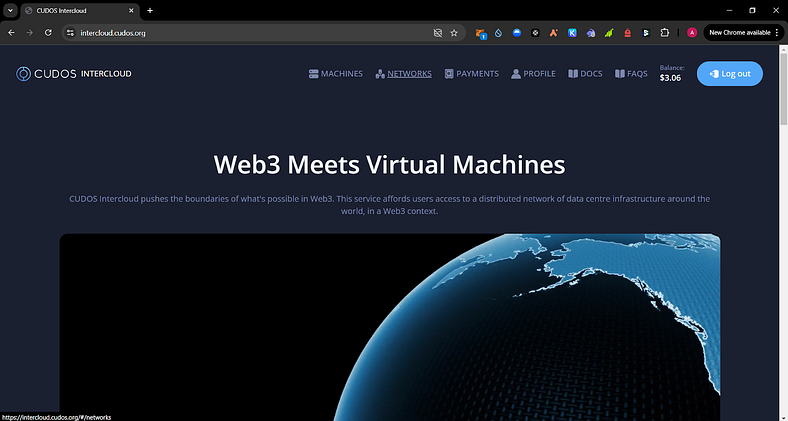Click the Balance $3.06 amount
788x421 pixels.
tap(670, 78)
